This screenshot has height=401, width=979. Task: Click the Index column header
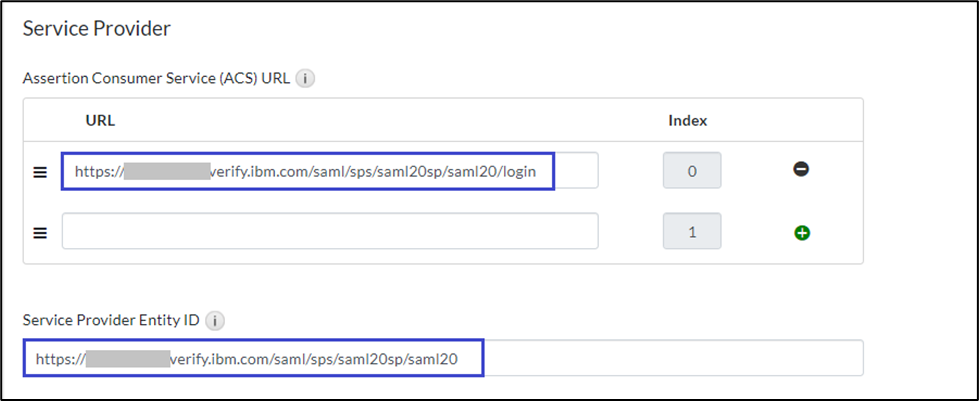click(687, 121)
